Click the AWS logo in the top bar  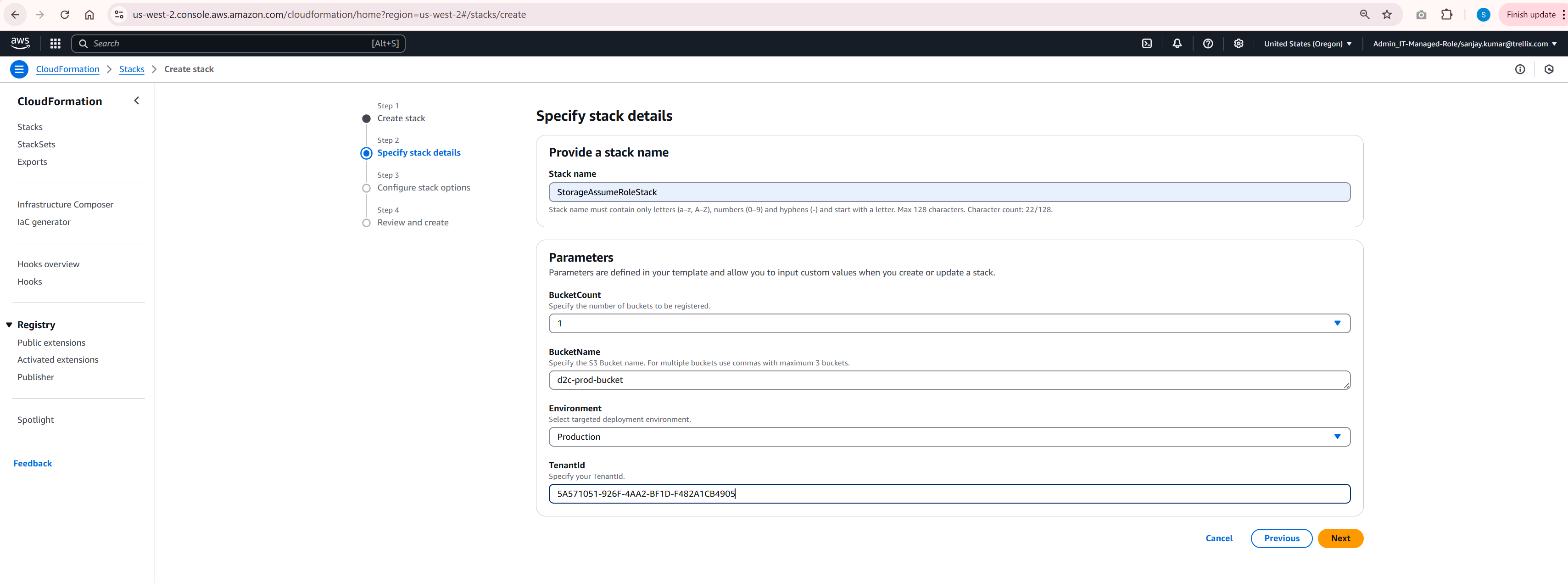20,43
